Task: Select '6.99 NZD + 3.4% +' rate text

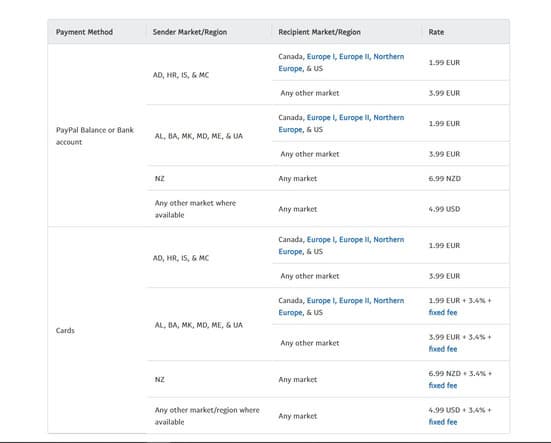Action: click(460, 373)
